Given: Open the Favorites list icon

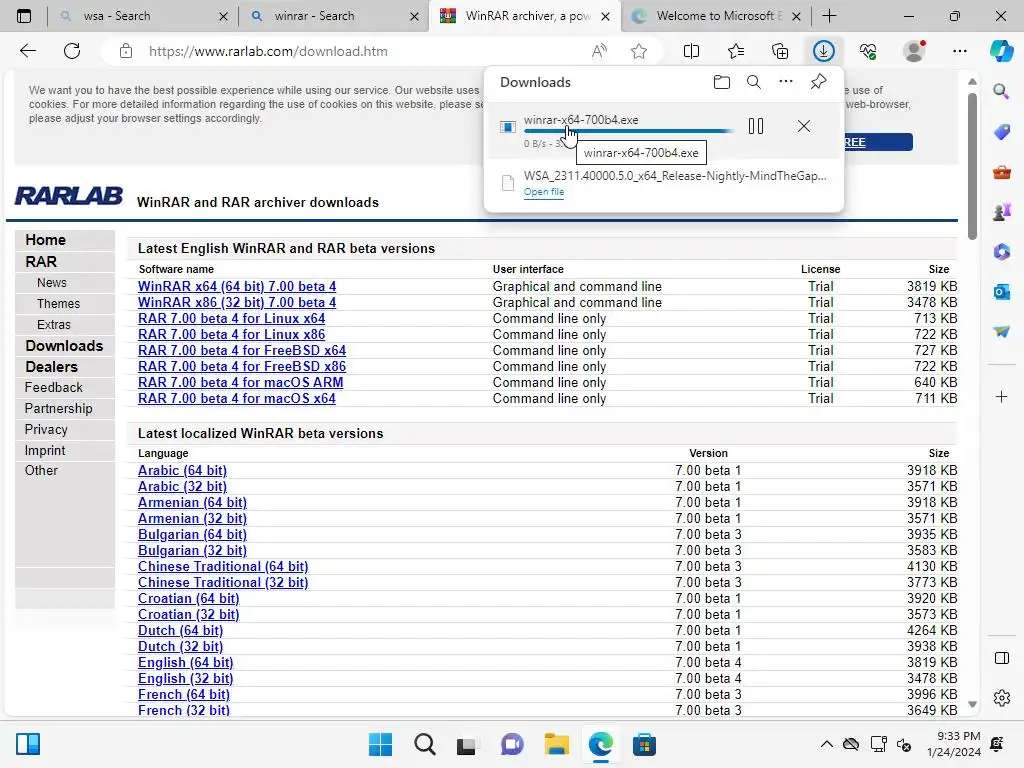Looking at the screenshot, I should [x=735, y=51].
